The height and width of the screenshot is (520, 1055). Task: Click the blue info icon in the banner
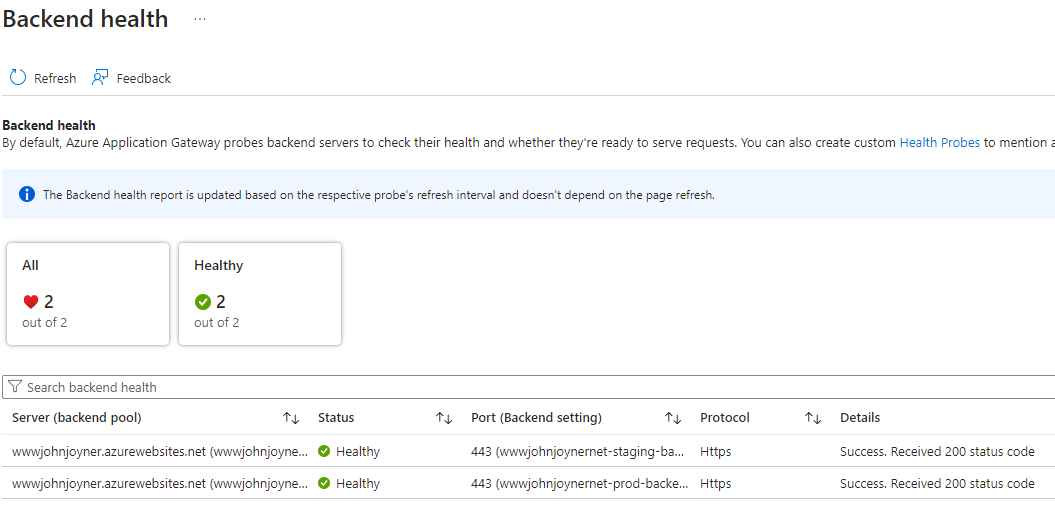[27, 195]
